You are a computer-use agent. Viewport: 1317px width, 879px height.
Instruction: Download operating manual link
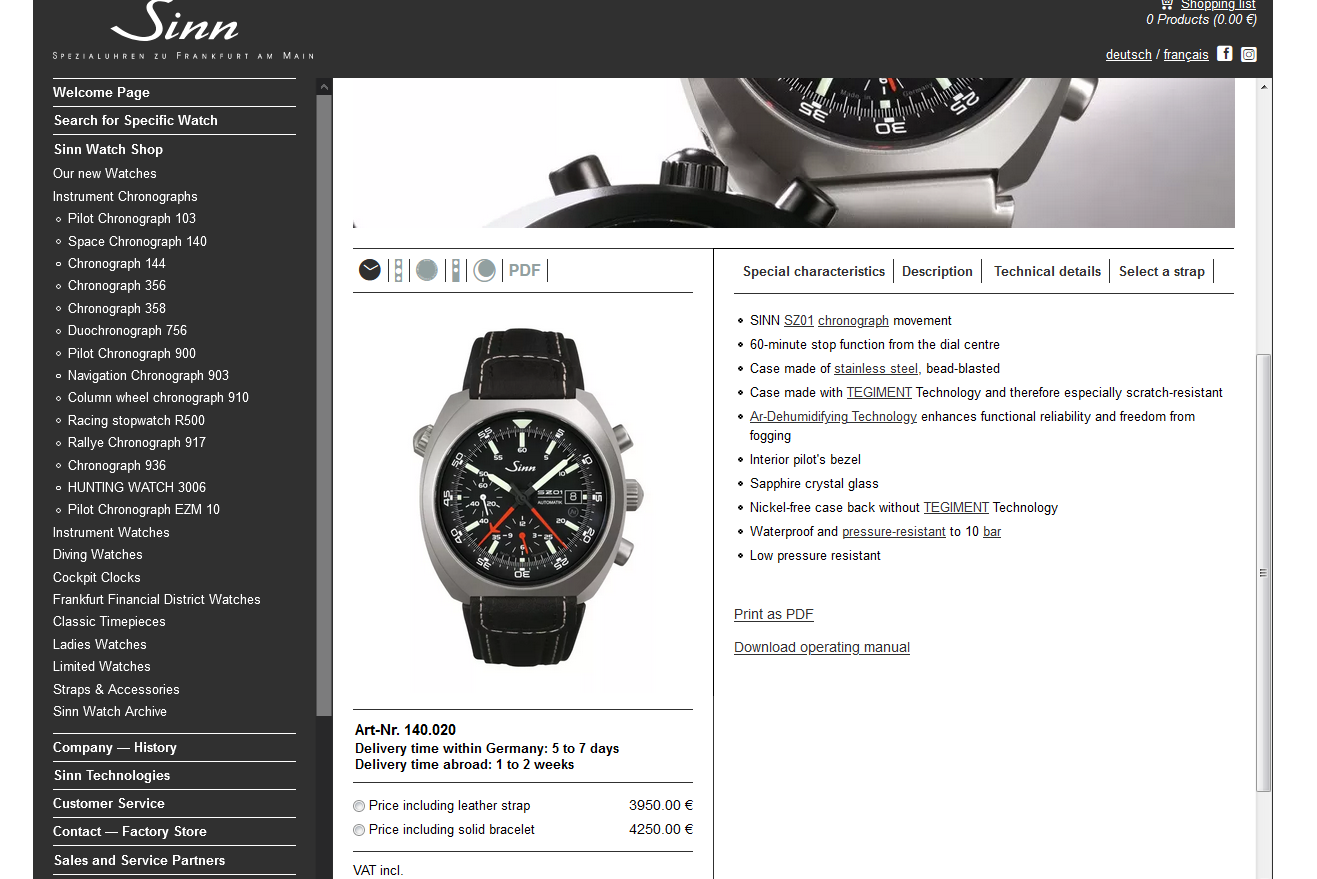822,647
